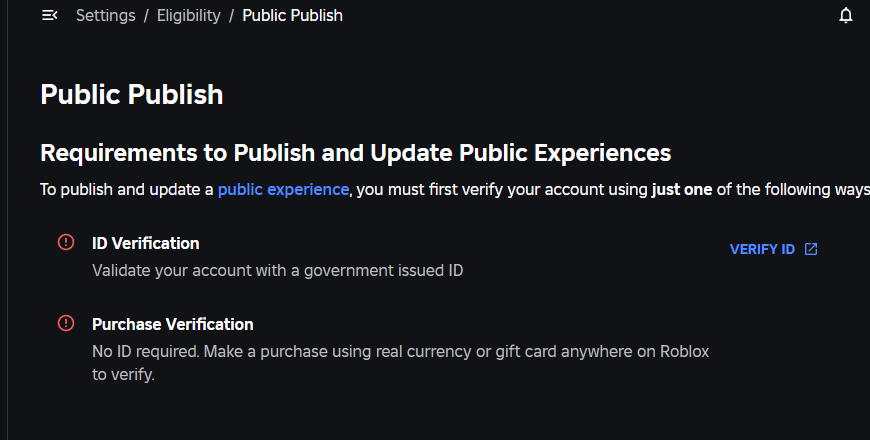Click the Requirements to Publish heading
This screenshot has width=870, height=440.
point(355,153)
